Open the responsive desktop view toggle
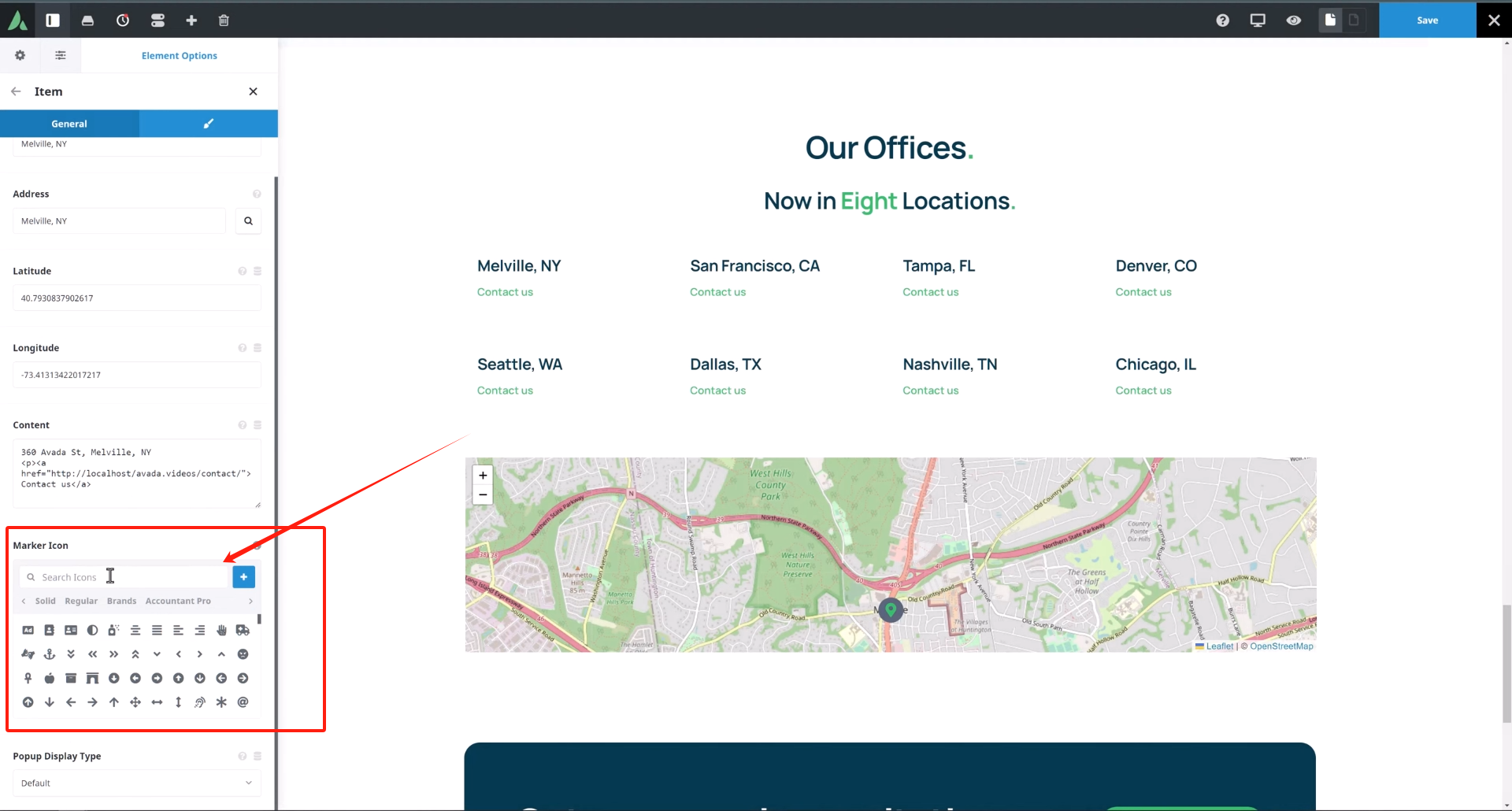Image resolution: width=1512 pixels, height=811 pixels. (x=1258, y=20)
